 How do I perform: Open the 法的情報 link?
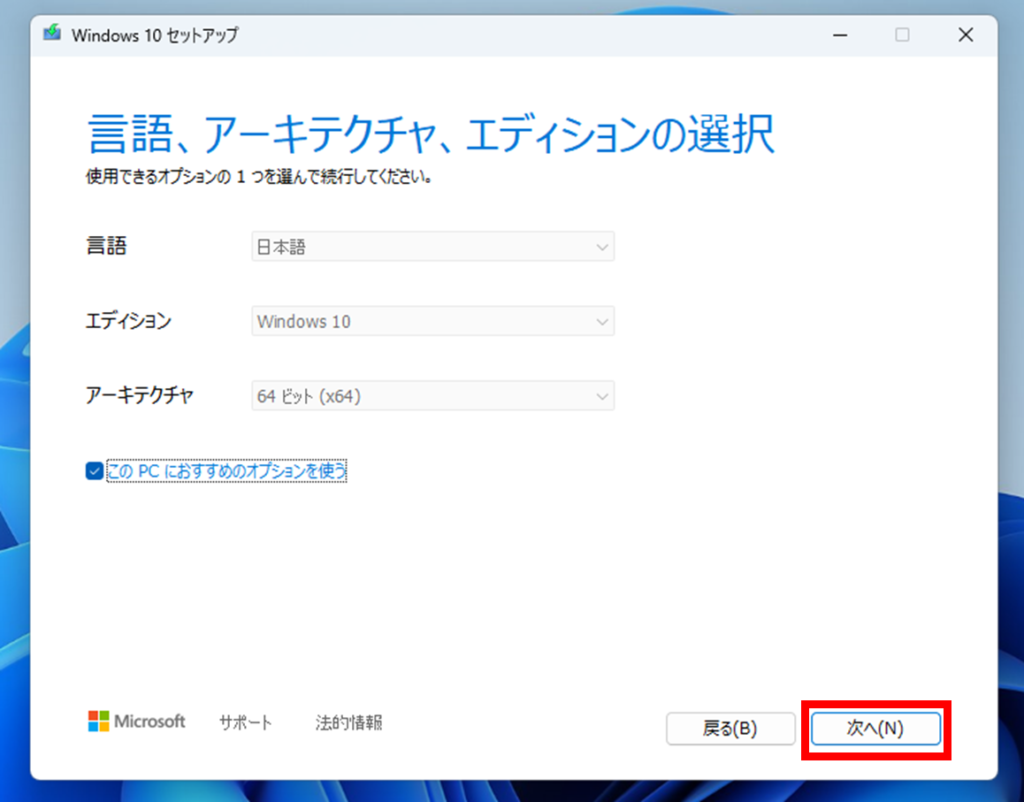coord(349,722)
